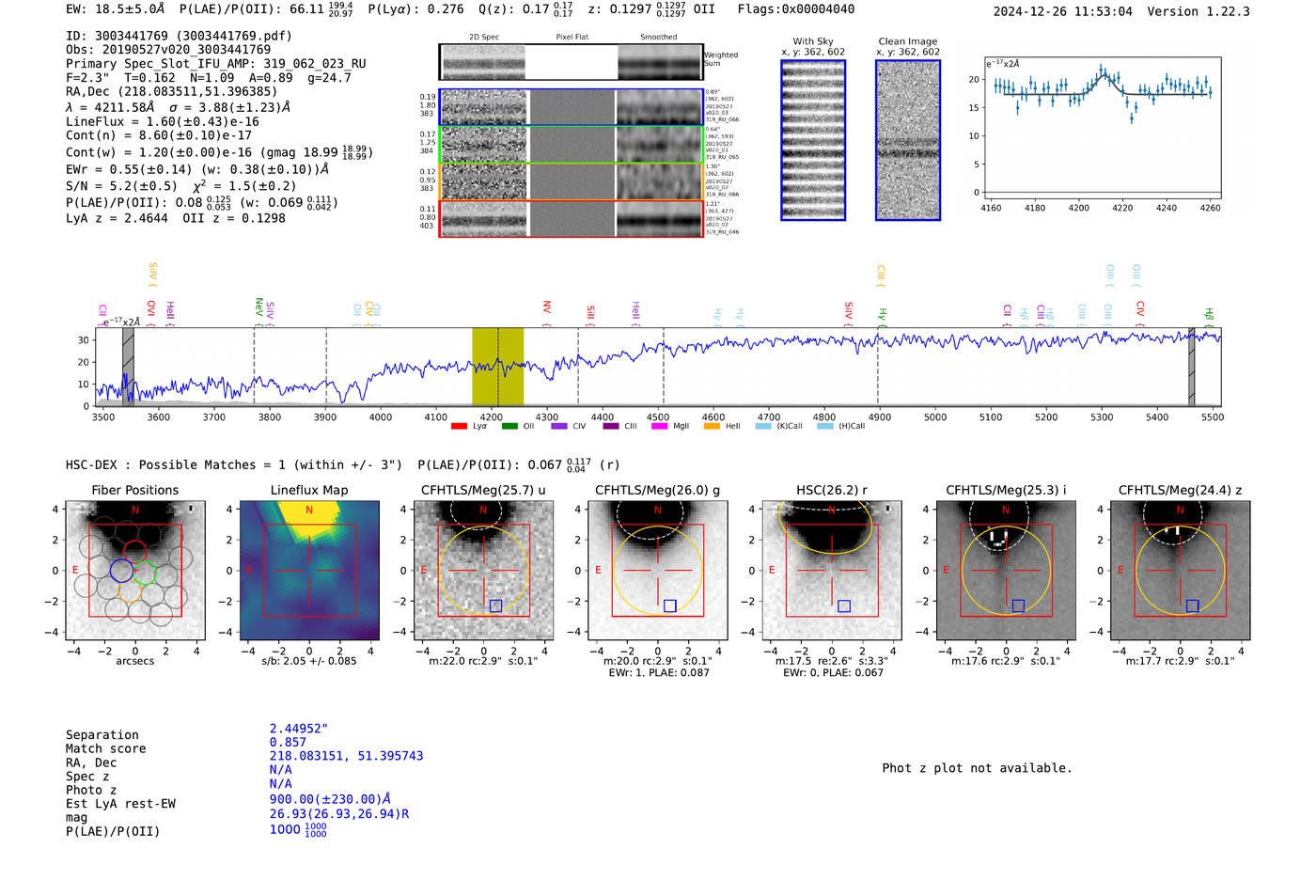The height and width of the screenshot is (896, 1316).
Task: Click the s/b: 2.05 +/- 0.085 caption
Action: [309, 661]
